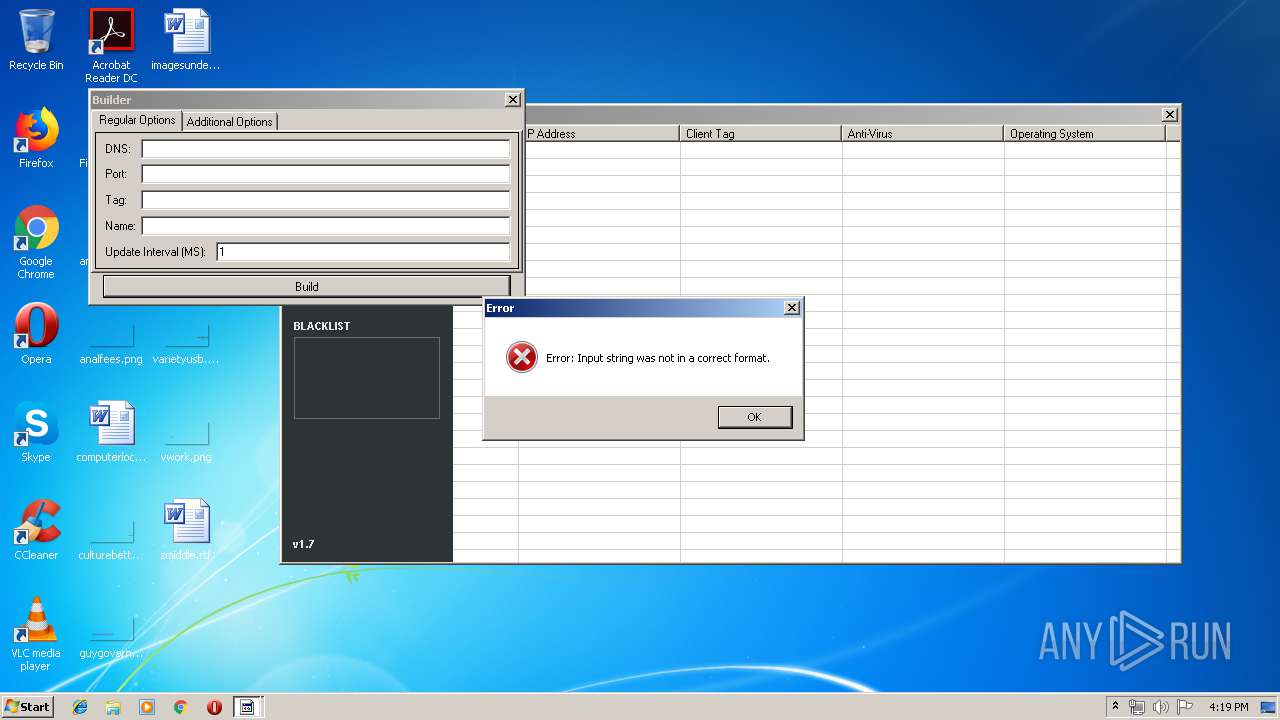Click the Error dialog message text
The width and height of the screenshot is (1280, 720).
click(658, 358)
